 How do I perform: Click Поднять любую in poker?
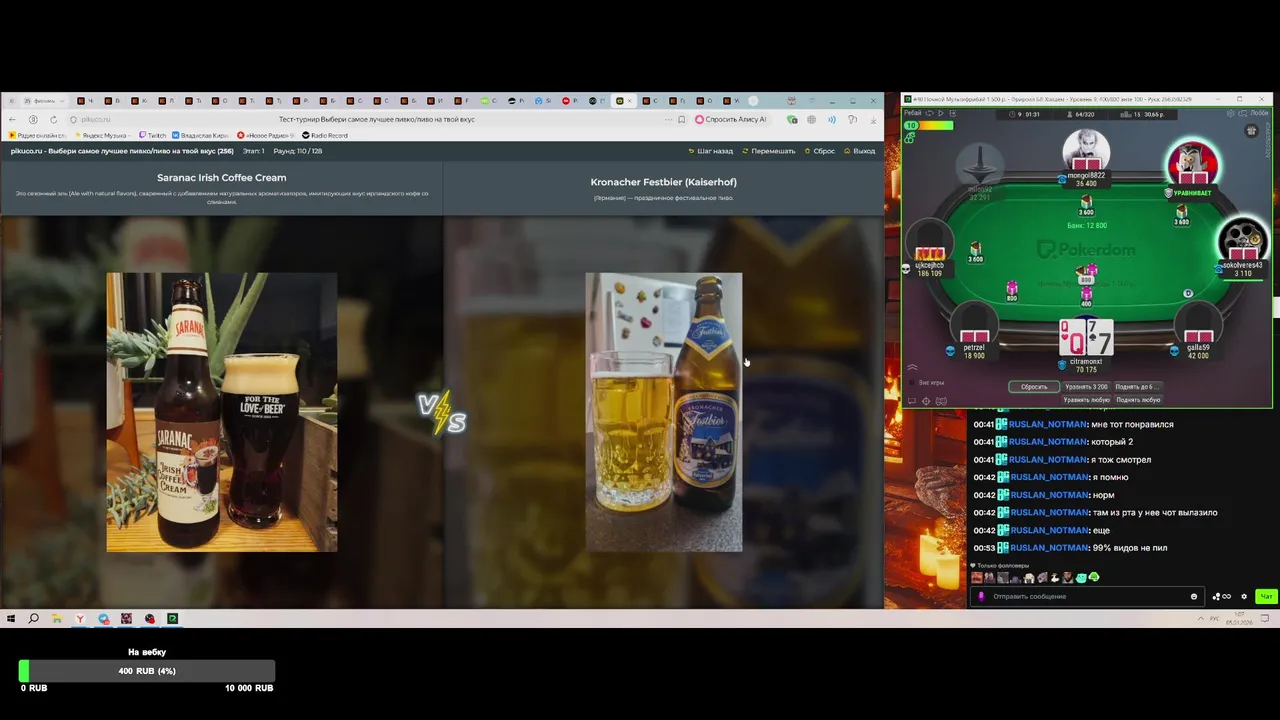(1138, 399)
